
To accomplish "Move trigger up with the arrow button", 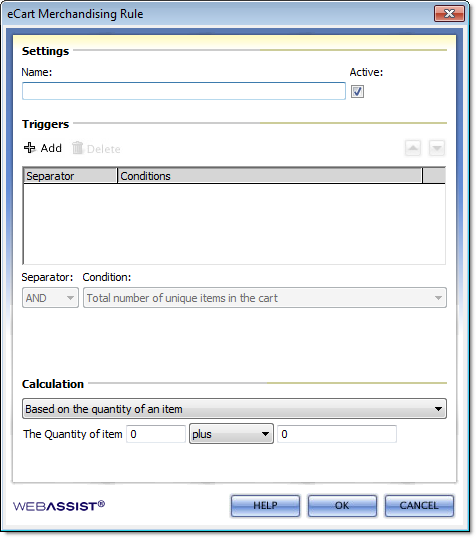I will pyautogui.click(x=413, y=148).
